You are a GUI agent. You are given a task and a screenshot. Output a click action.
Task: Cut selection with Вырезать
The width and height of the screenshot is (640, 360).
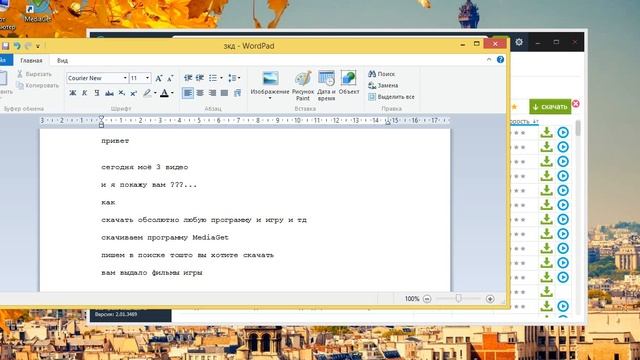(x=34, y=74)
